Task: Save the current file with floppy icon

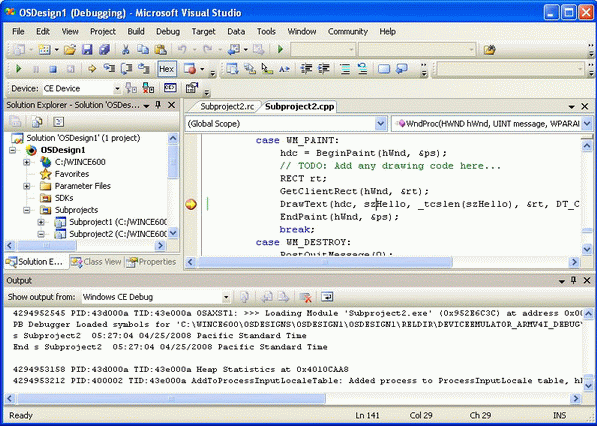Action: point(87,49)
